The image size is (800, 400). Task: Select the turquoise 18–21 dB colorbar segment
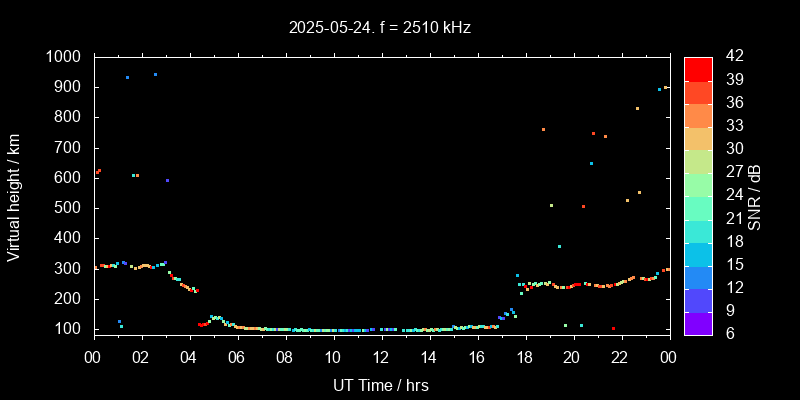698,230
